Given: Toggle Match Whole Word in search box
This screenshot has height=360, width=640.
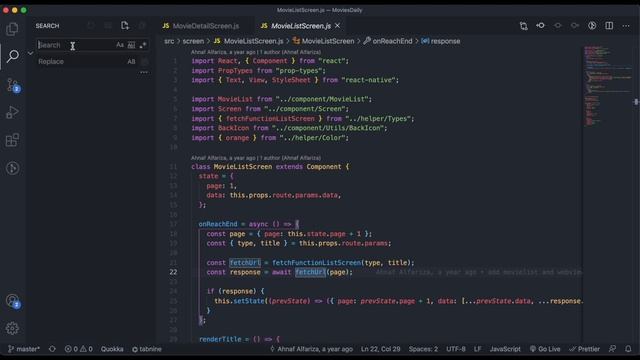Looking at the screenshot, I should 131,45.
